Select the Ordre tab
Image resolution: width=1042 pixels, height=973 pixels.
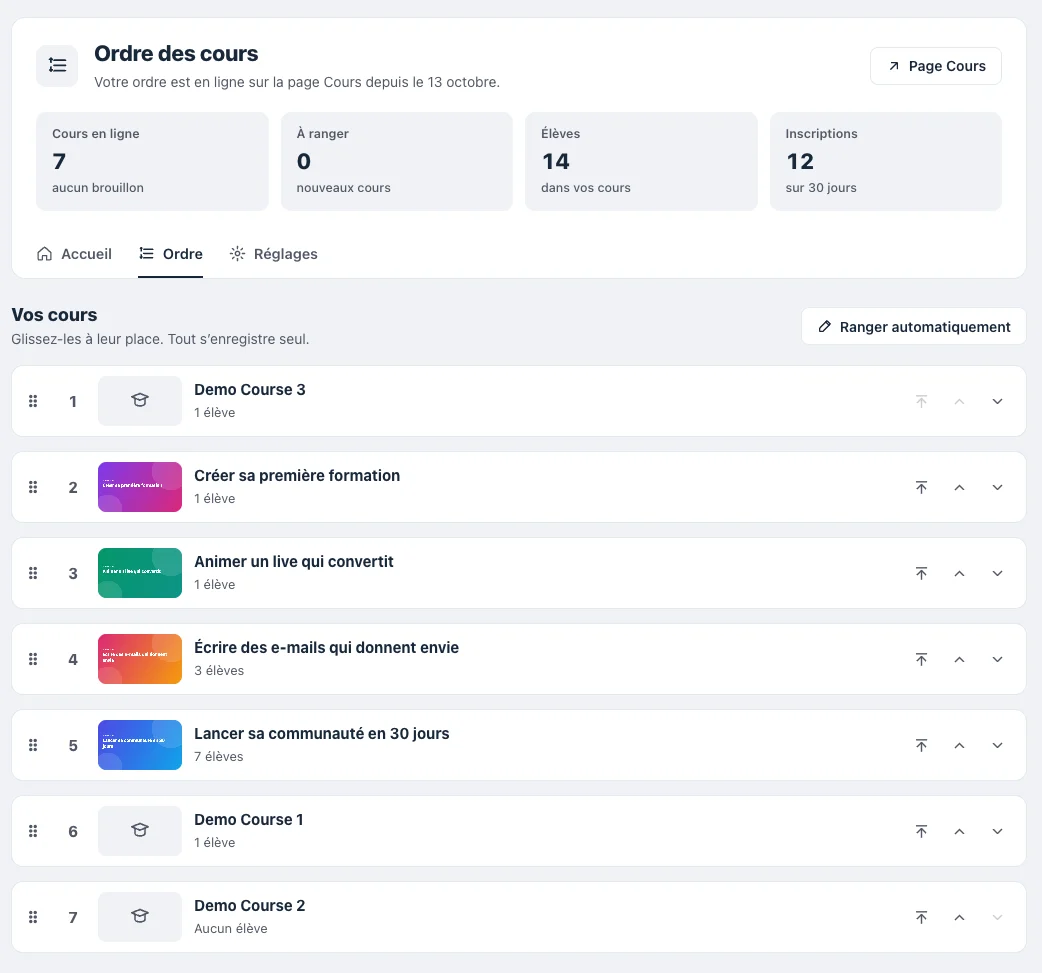pyautogui.click(x=170, y=254)
